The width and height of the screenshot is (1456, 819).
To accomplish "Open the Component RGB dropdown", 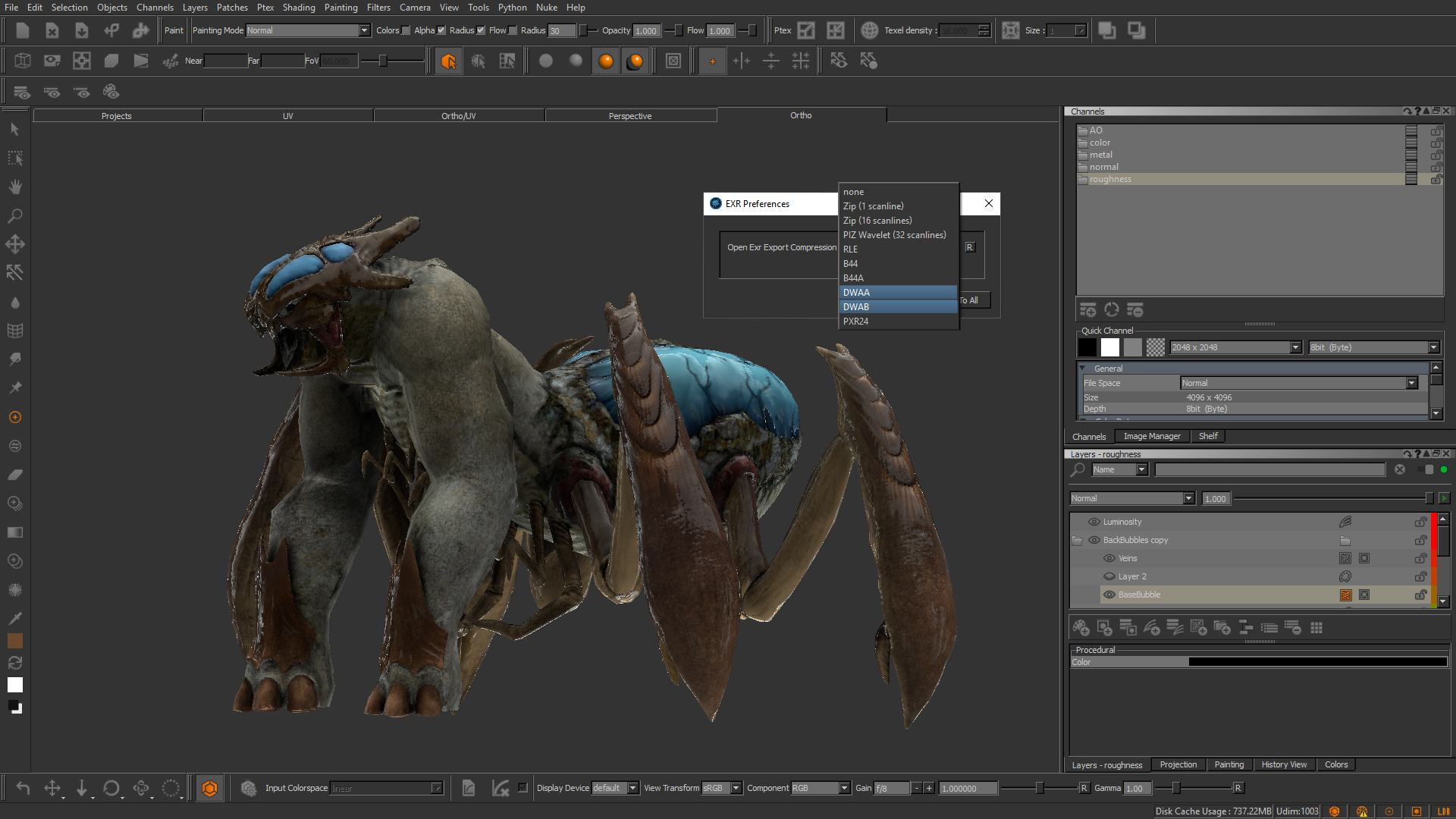I will (821, 788).
